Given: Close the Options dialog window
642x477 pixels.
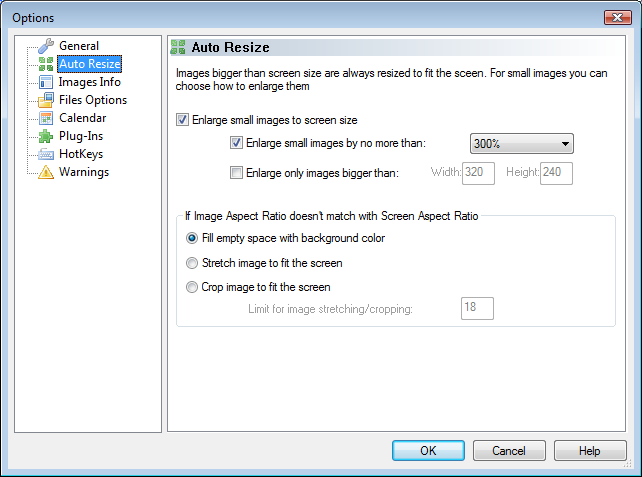Looking at the screenshot, I should pos(618,18).
